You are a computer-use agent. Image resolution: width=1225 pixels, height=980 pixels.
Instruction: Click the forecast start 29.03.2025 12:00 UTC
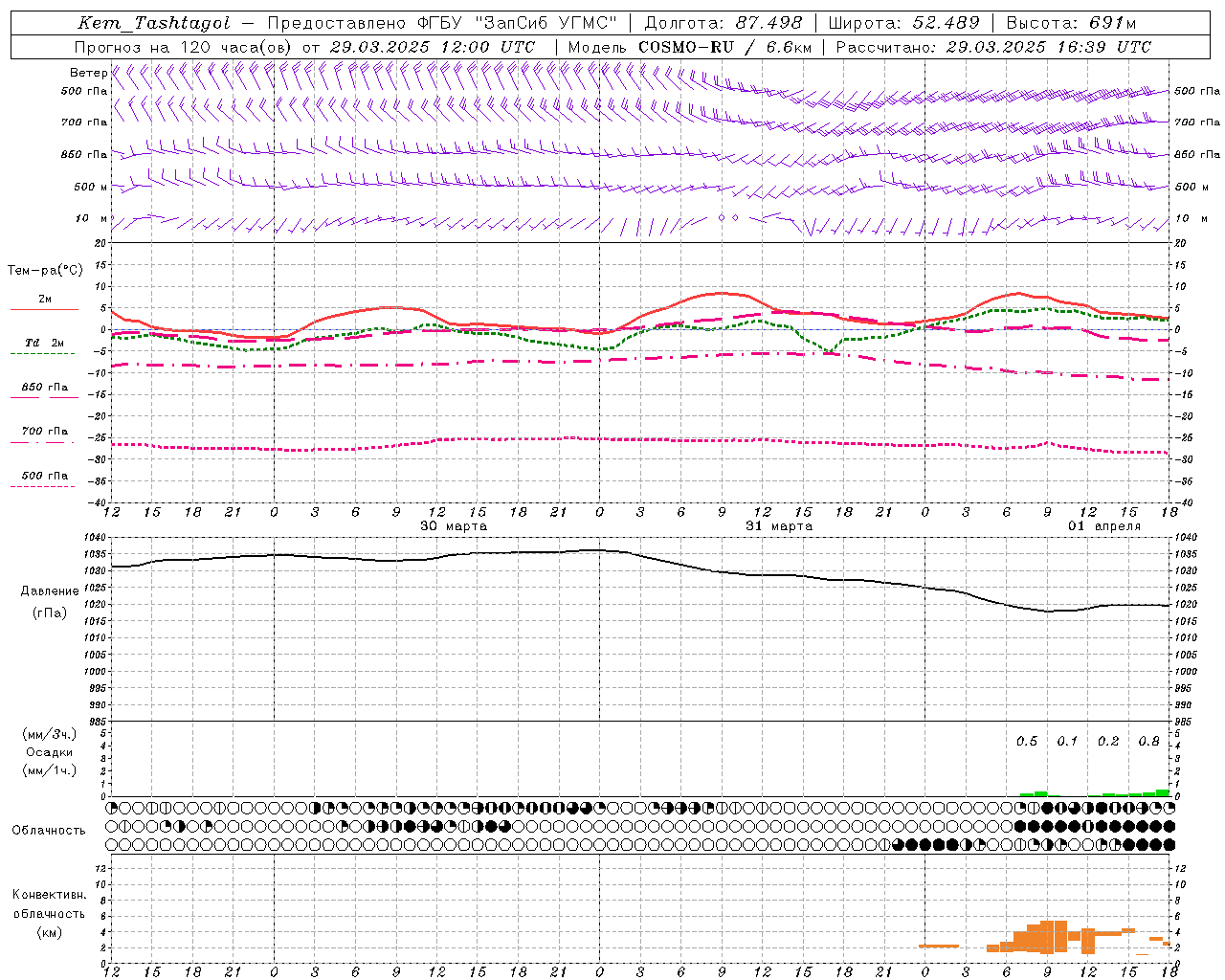433,46
